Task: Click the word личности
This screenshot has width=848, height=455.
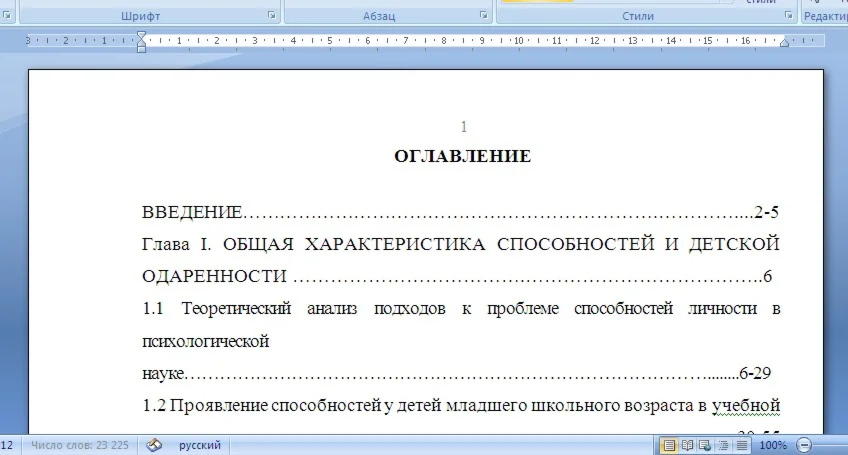Action: (x=722, y=308)
